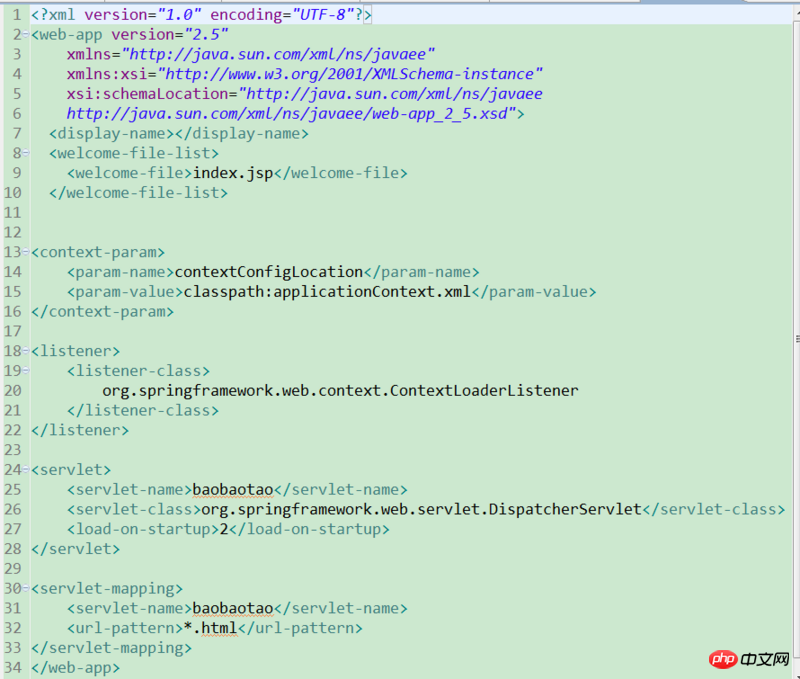Collapse the web-app element fold on line 2

click(26, 35)
